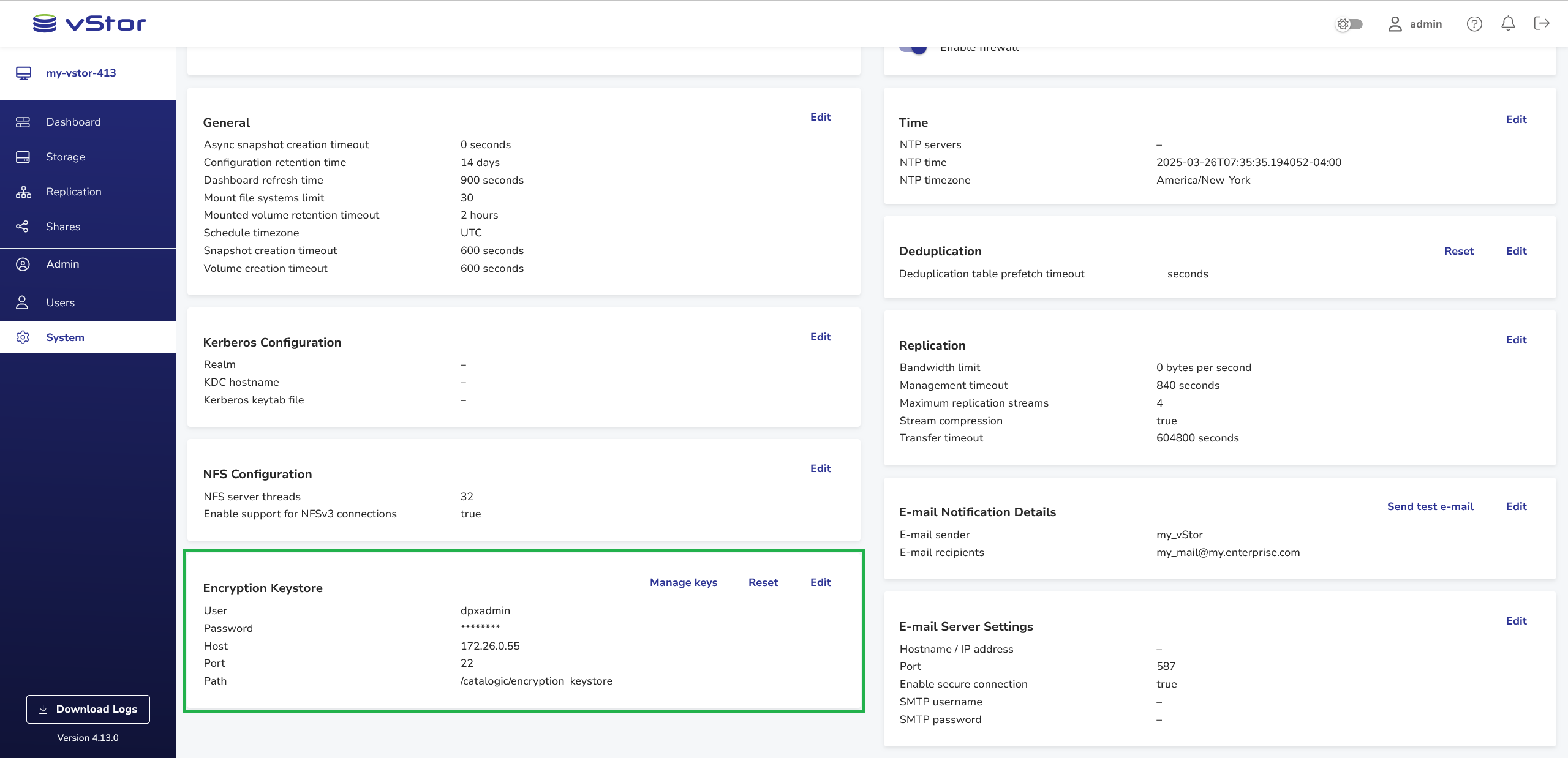Click Send test e-mail
This screenshot has height=758, width=1568.
[x=1430, y=506]
